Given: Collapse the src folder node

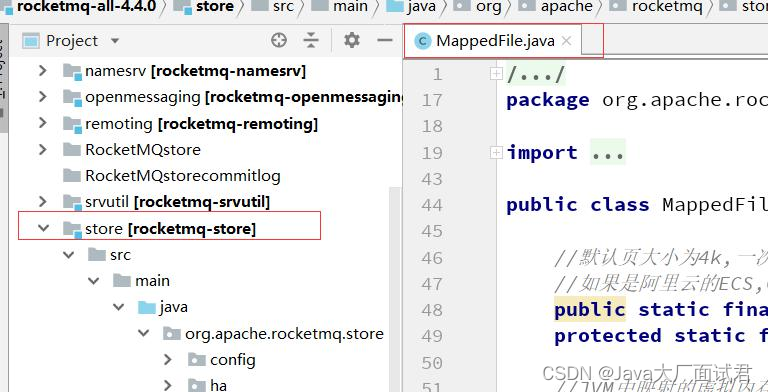Looking at the screenshot, I should [x=69, y=255].
